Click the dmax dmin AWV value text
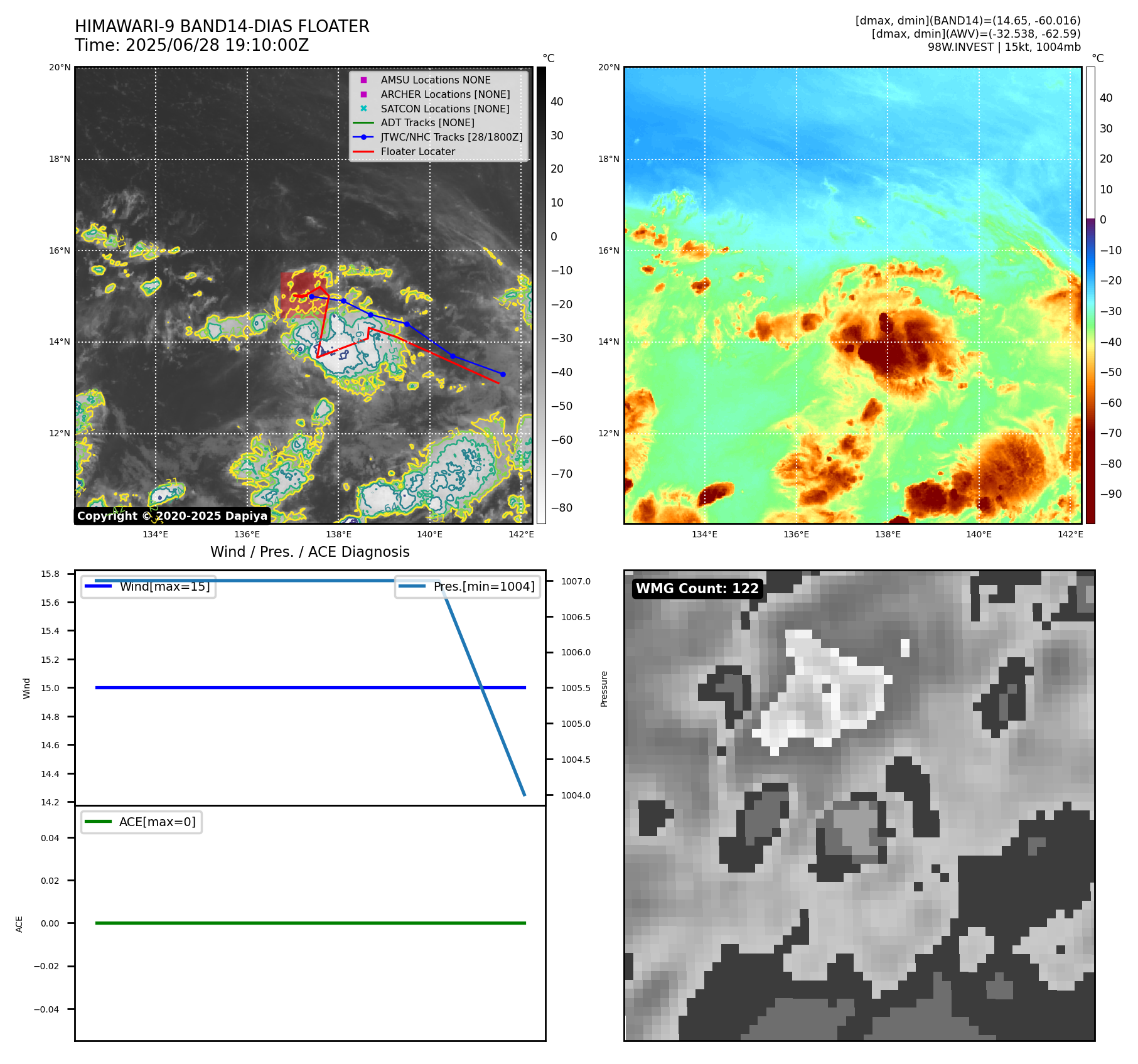The image size is (1138, 1064). pyautogui.click(x=976, y=34)
